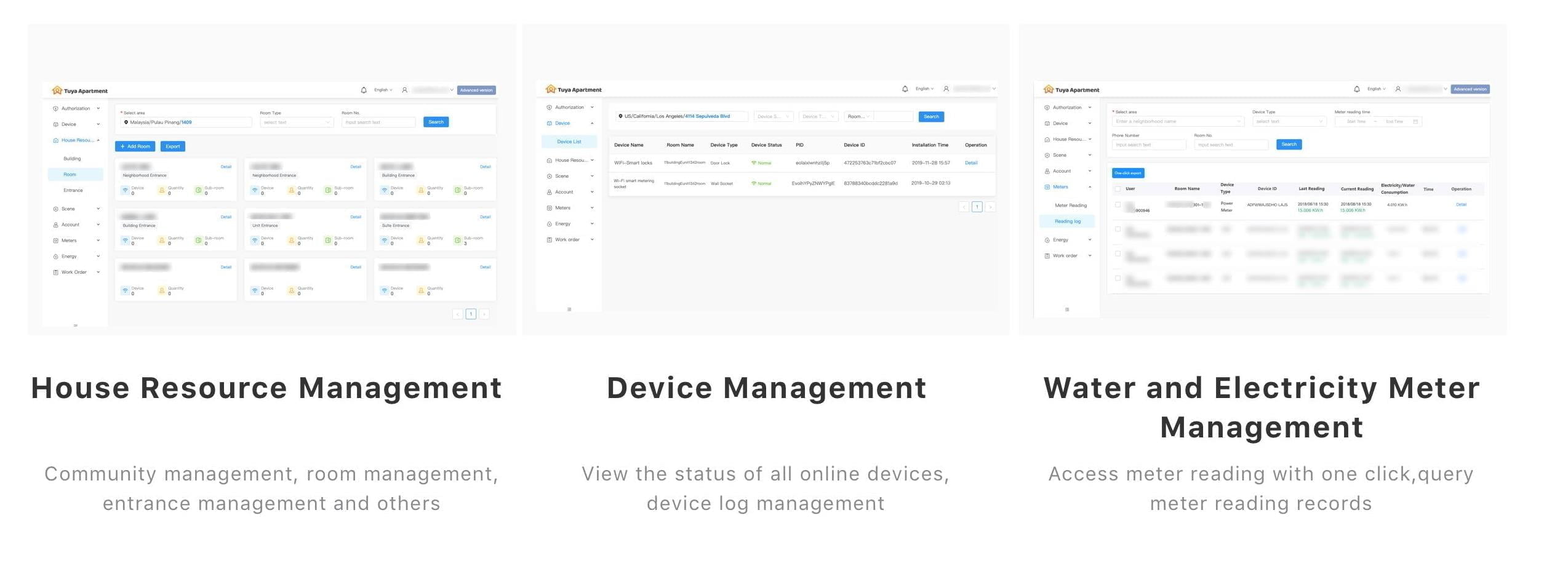Tick select-all checkbox beside User column header

tap(1118, 189)
